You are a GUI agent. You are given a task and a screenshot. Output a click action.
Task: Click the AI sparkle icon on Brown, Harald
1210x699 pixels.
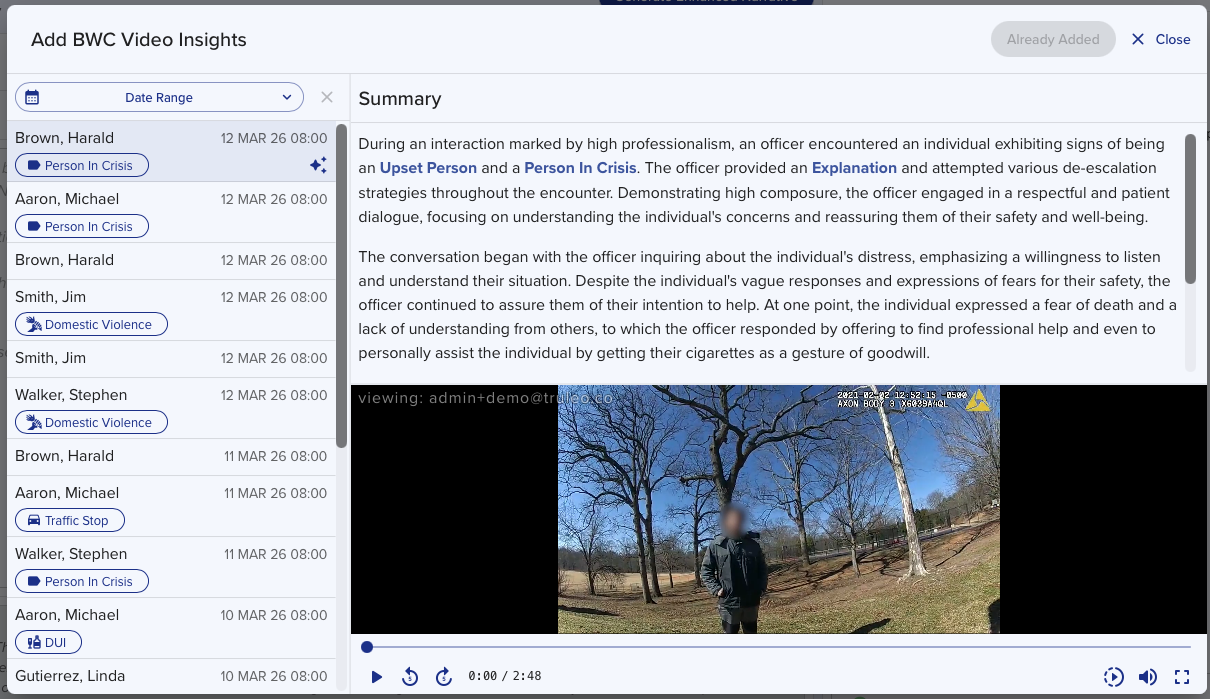click(318, 166)
